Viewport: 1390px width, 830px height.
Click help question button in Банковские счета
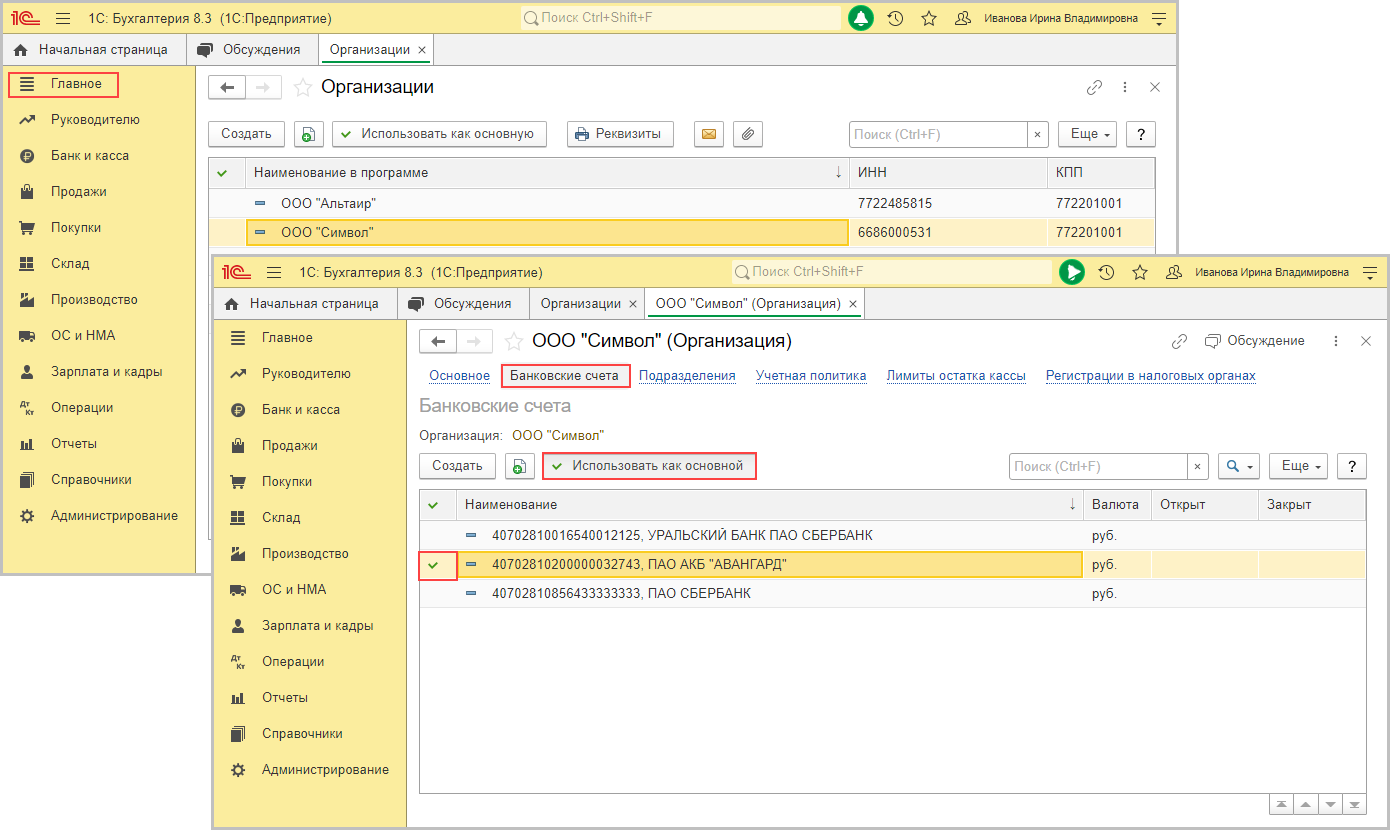(x=1351, y=466)
